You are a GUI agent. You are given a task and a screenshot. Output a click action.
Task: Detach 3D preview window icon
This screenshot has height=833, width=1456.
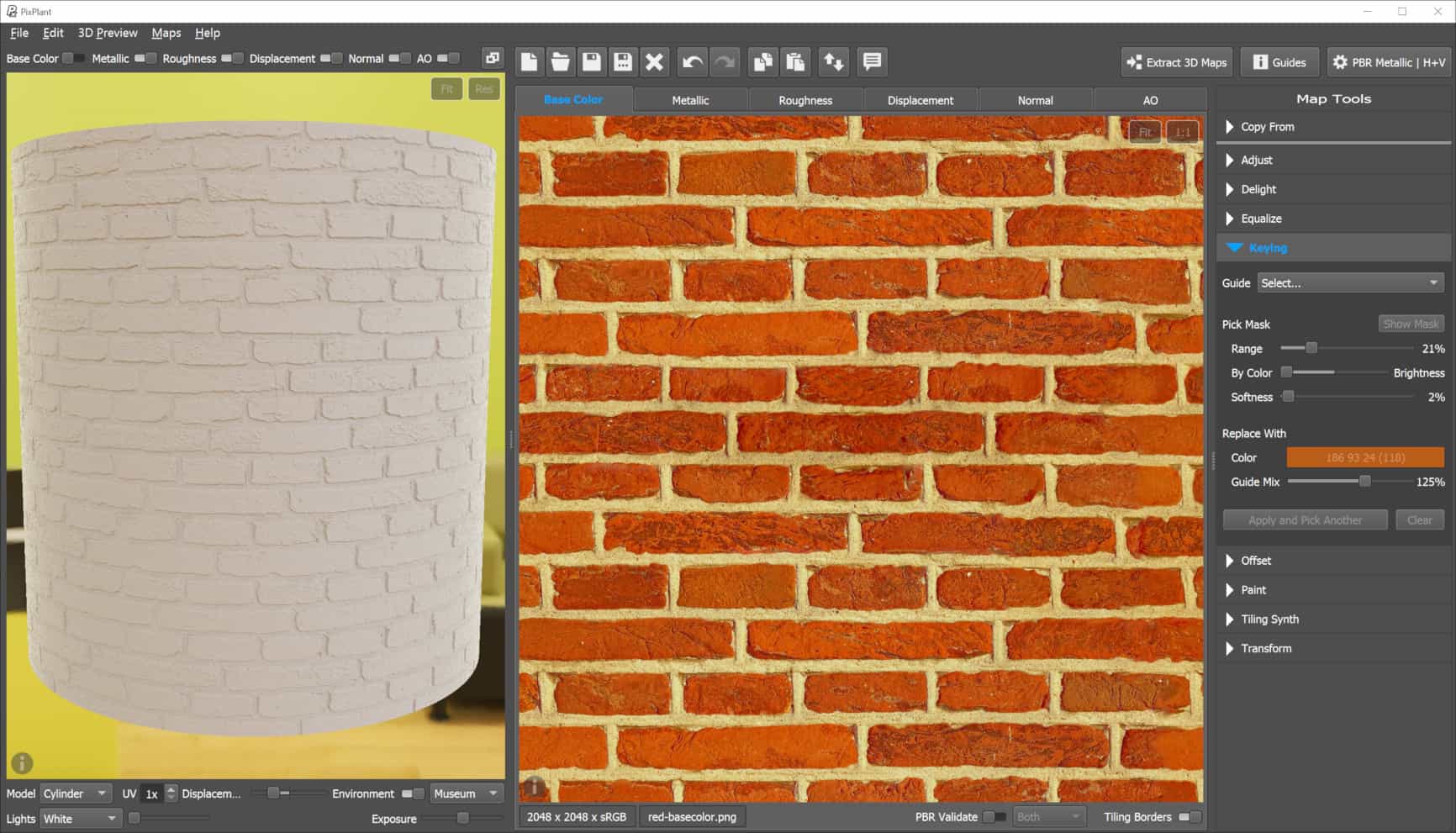pos(492,58)
